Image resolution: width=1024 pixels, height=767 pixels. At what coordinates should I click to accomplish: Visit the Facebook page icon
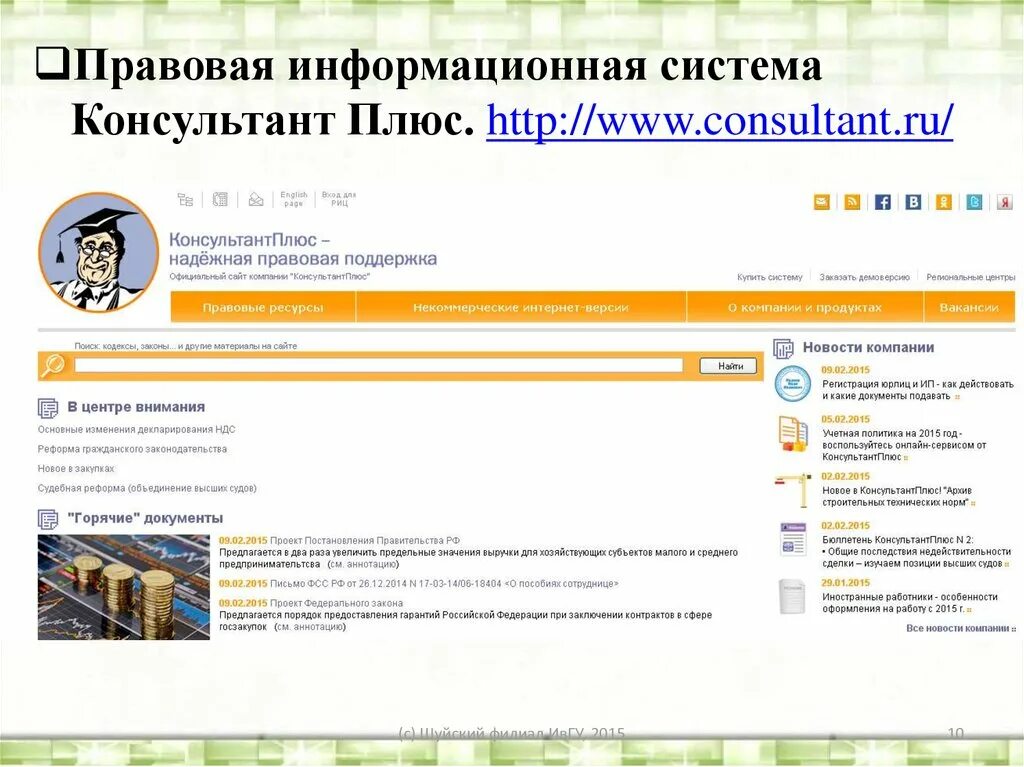pos(883,202)
